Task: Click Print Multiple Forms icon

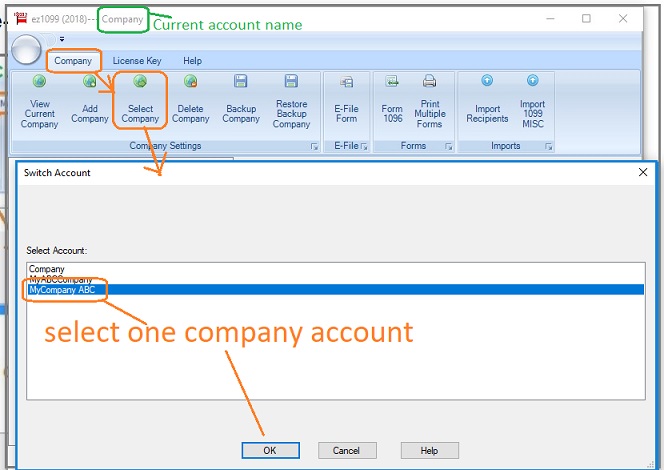Action: pos(430,82)
